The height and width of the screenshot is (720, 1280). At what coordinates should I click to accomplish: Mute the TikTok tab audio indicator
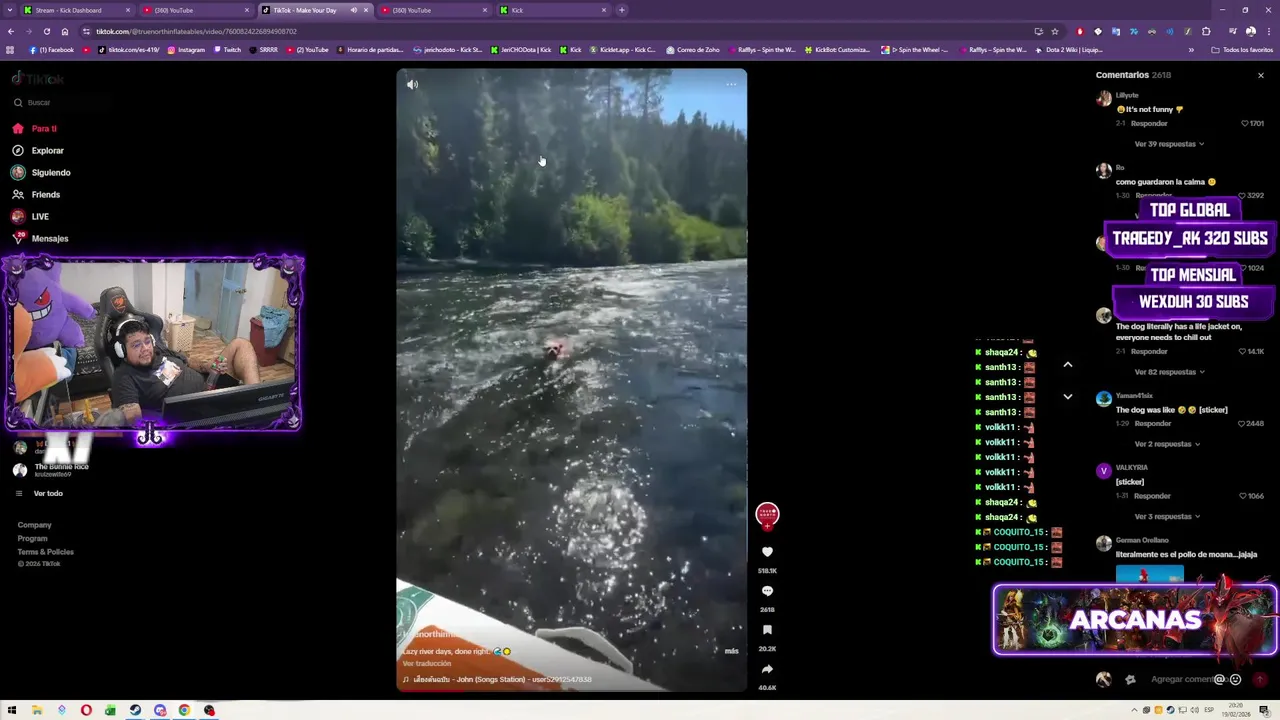pyautogui.click(x=353, y=10)
